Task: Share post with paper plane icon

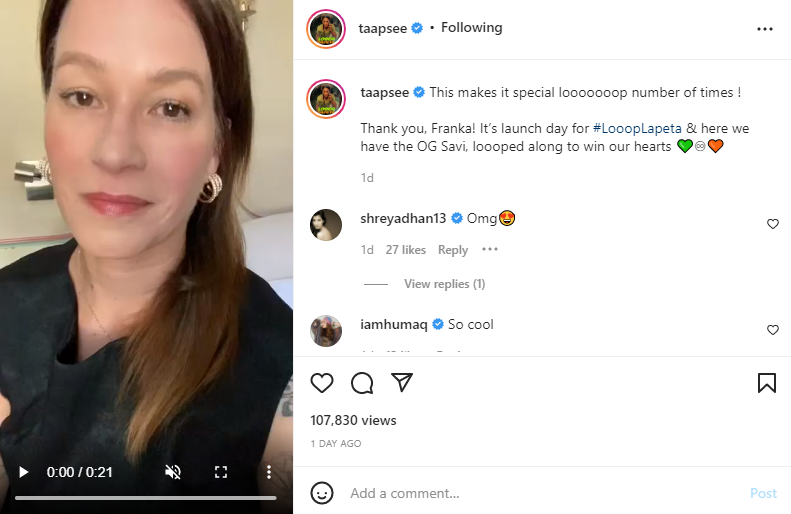Action: (402, 383)
